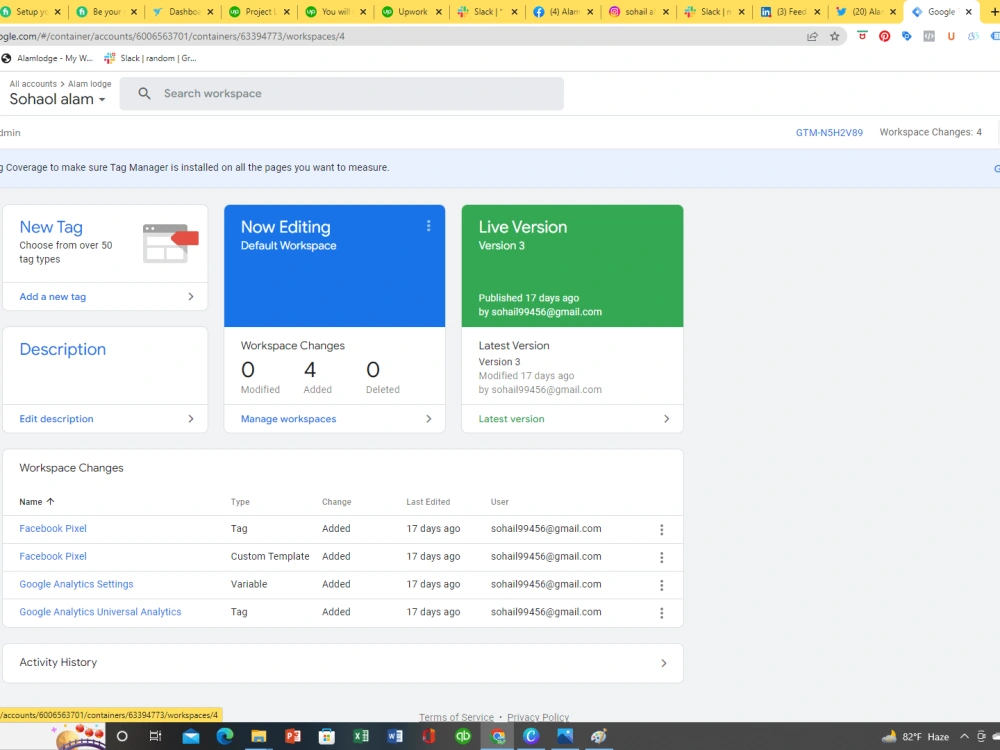Image resolution: width=1000 pixels, height=750 pixels.
Task: Switch to the sohail Instagram tab
Action: click(638, 11)
